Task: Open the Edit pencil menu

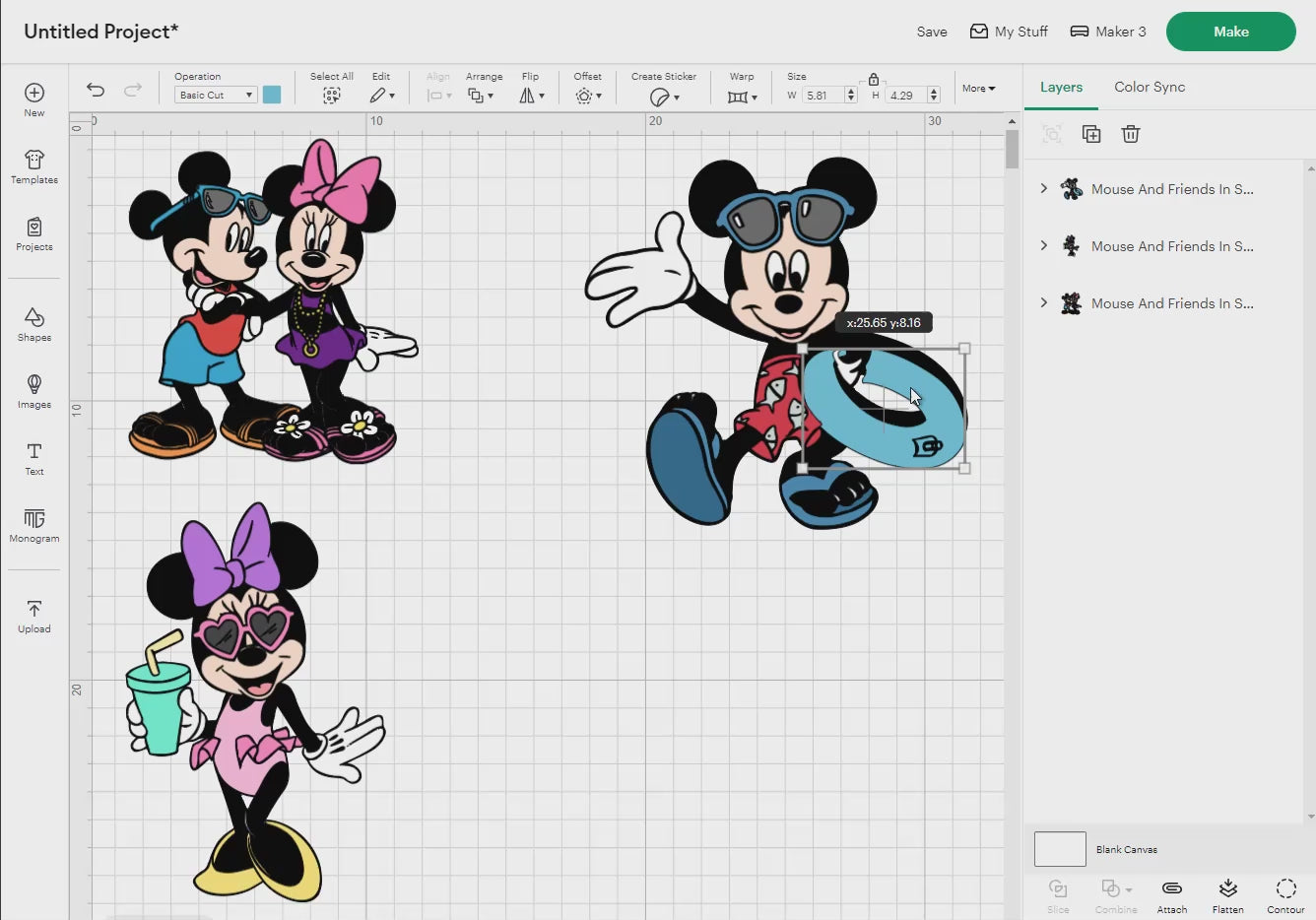Action: 381,96
